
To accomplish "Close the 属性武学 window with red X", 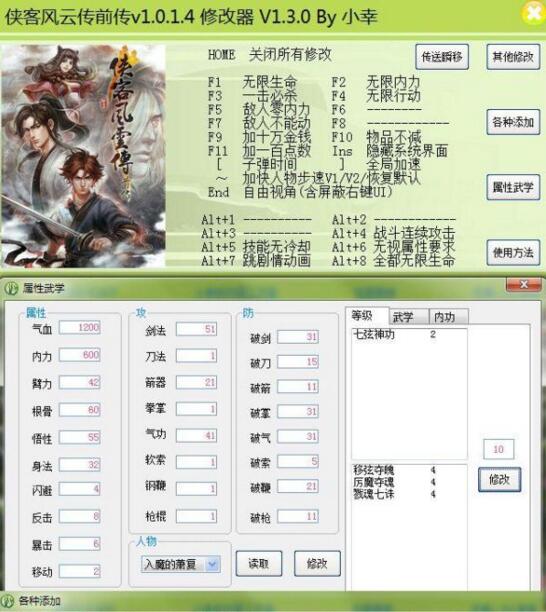I will (524, 285).
